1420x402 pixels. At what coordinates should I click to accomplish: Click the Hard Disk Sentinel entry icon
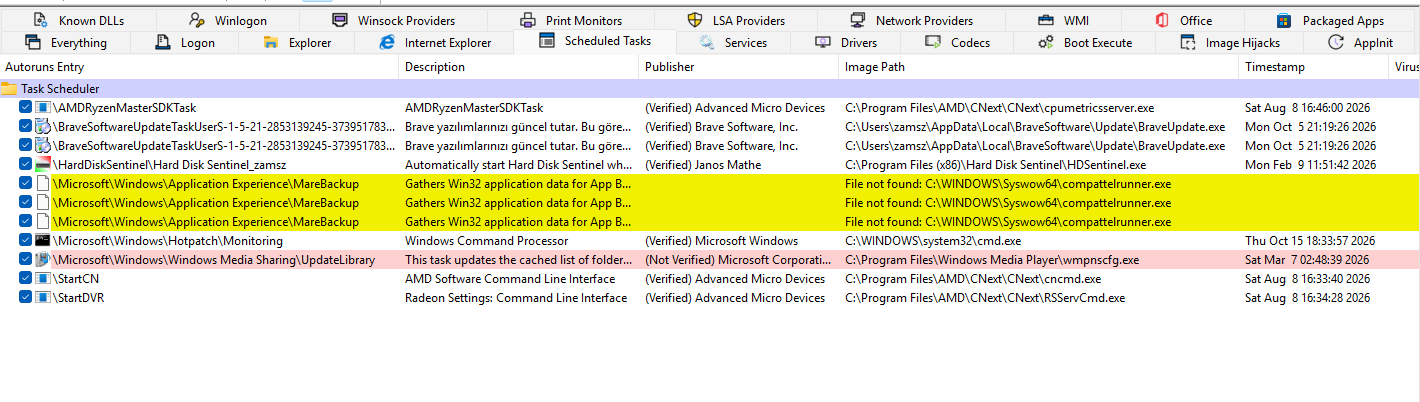tap(43, 164)
